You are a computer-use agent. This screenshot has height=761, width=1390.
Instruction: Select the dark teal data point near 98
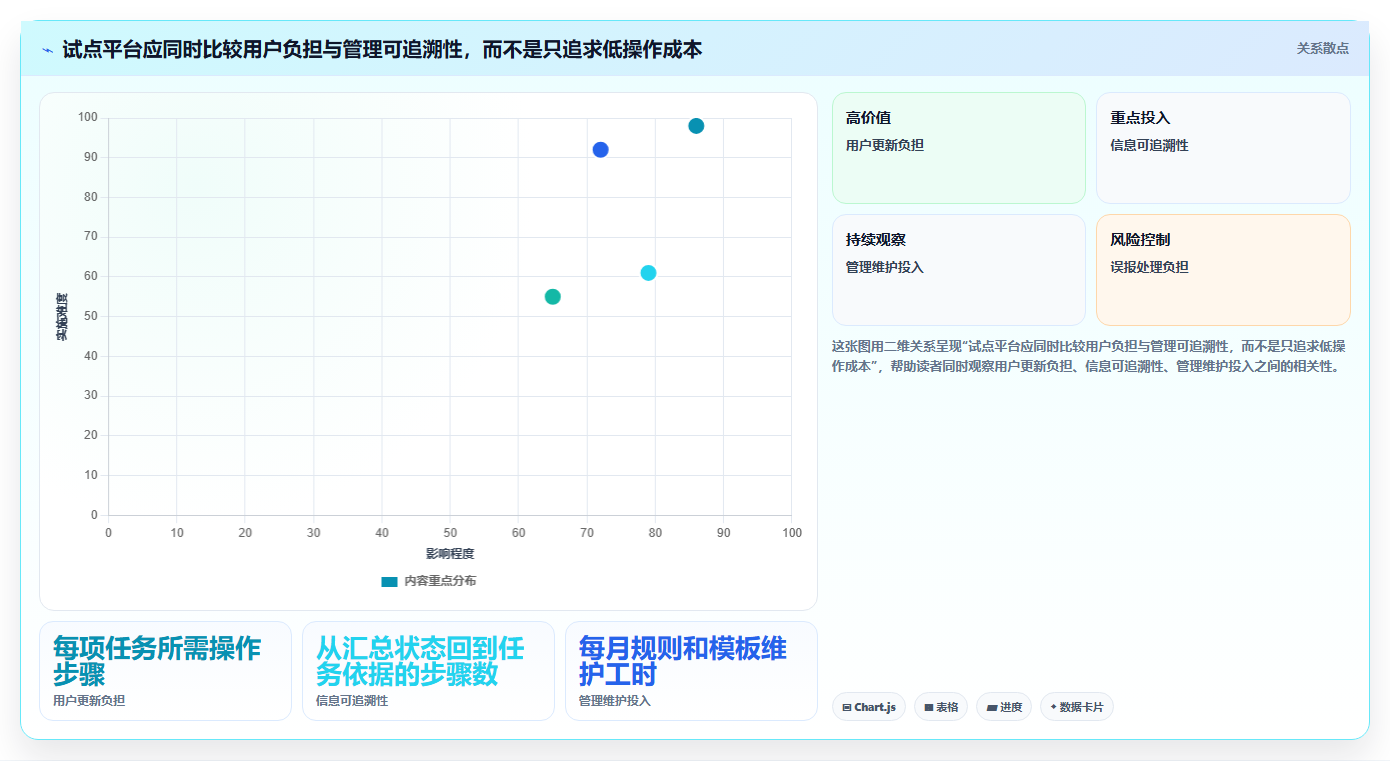point(696,126)
